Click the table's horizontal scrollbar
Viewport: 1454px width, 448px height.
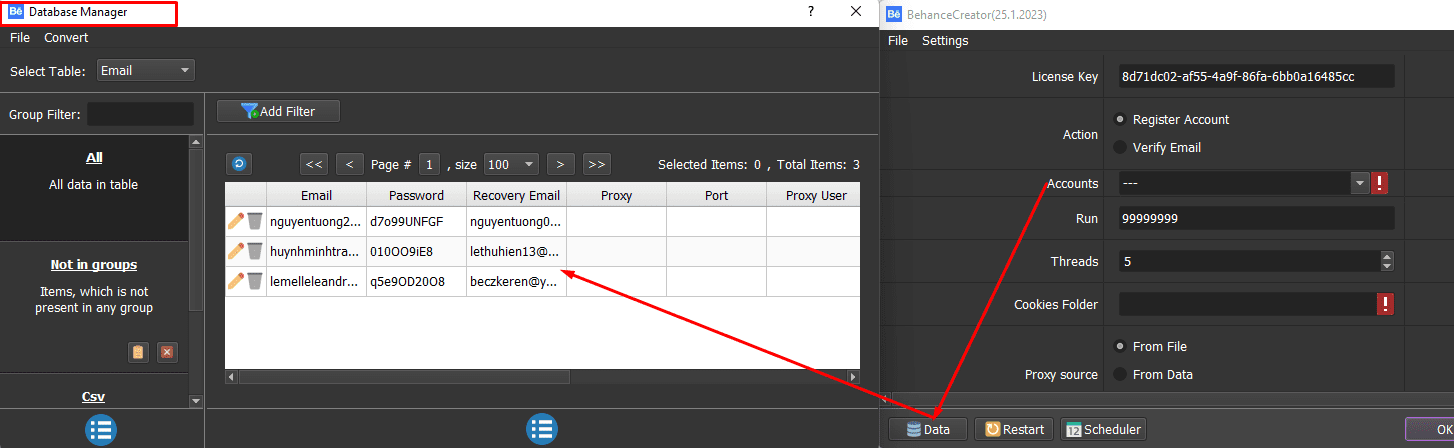click(x=404, y=377)
